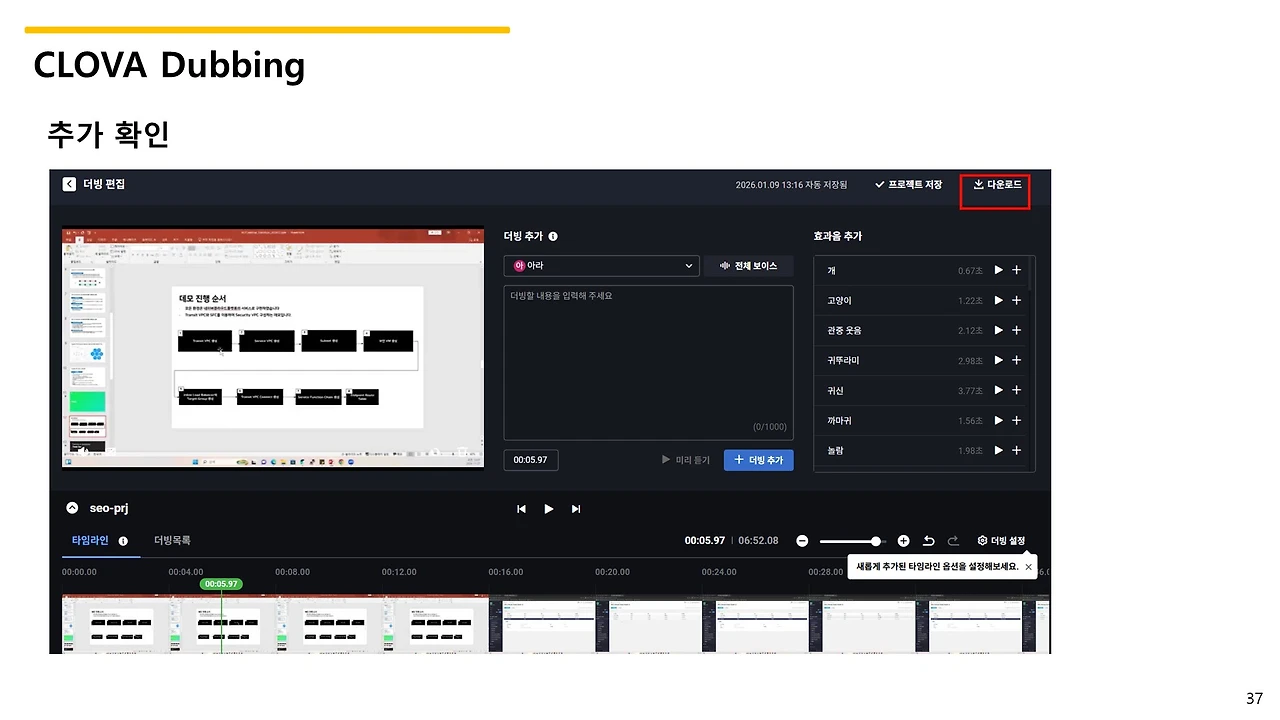Play the 개 sound effect
The height and width of the screenshot is (720, 1280).
pyautogui.click(x=998, y=270)
